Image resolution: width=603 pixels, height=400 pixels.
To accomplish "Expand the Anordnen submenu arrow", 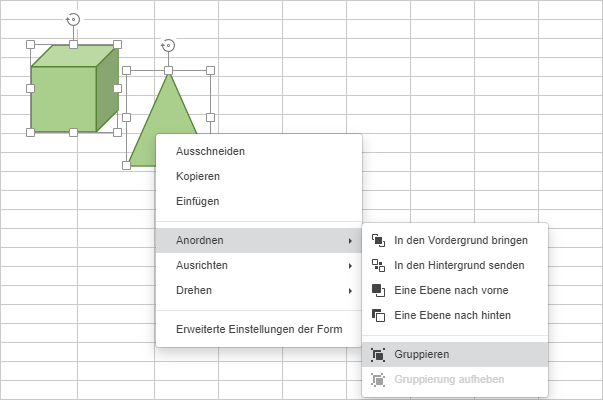I will [x=350, y=241].
